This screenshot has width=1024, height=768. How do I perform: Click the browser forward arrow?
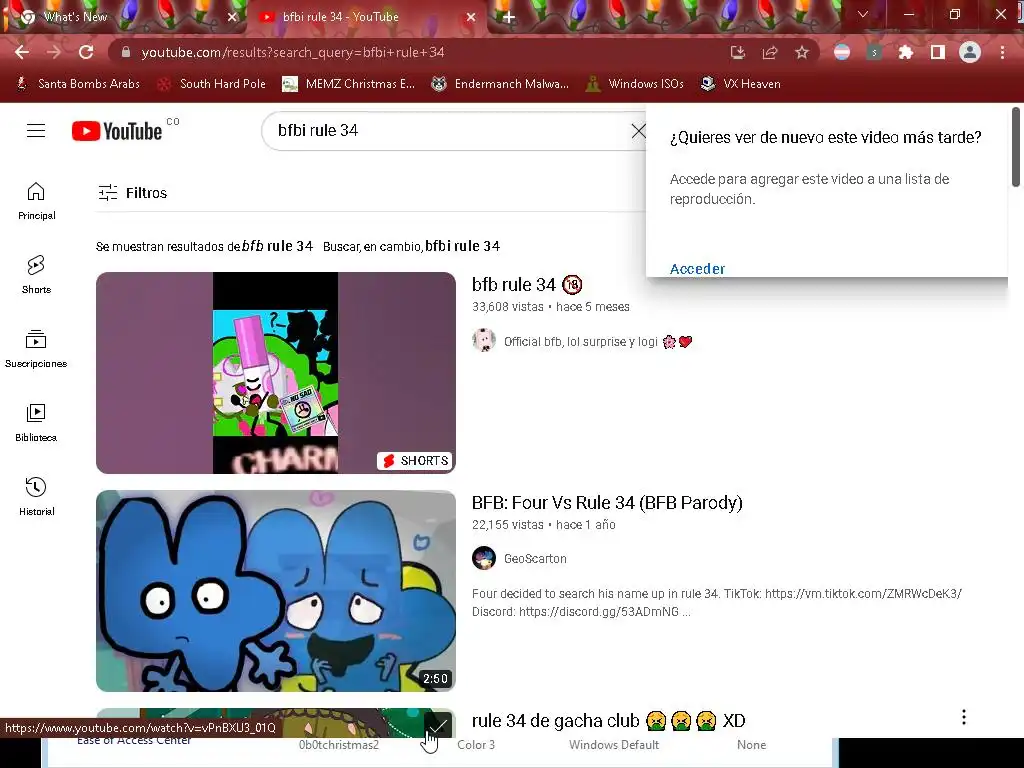click(x=54, y=52)
